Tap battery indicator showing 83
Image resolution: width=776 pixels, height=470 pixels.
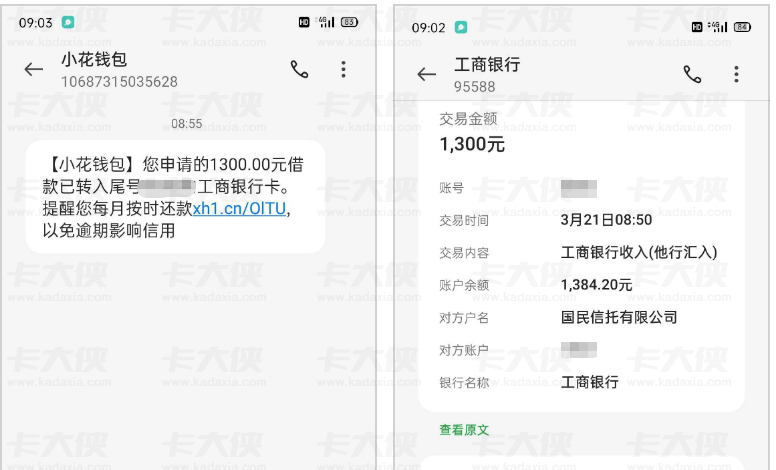(x=349, y=22)
